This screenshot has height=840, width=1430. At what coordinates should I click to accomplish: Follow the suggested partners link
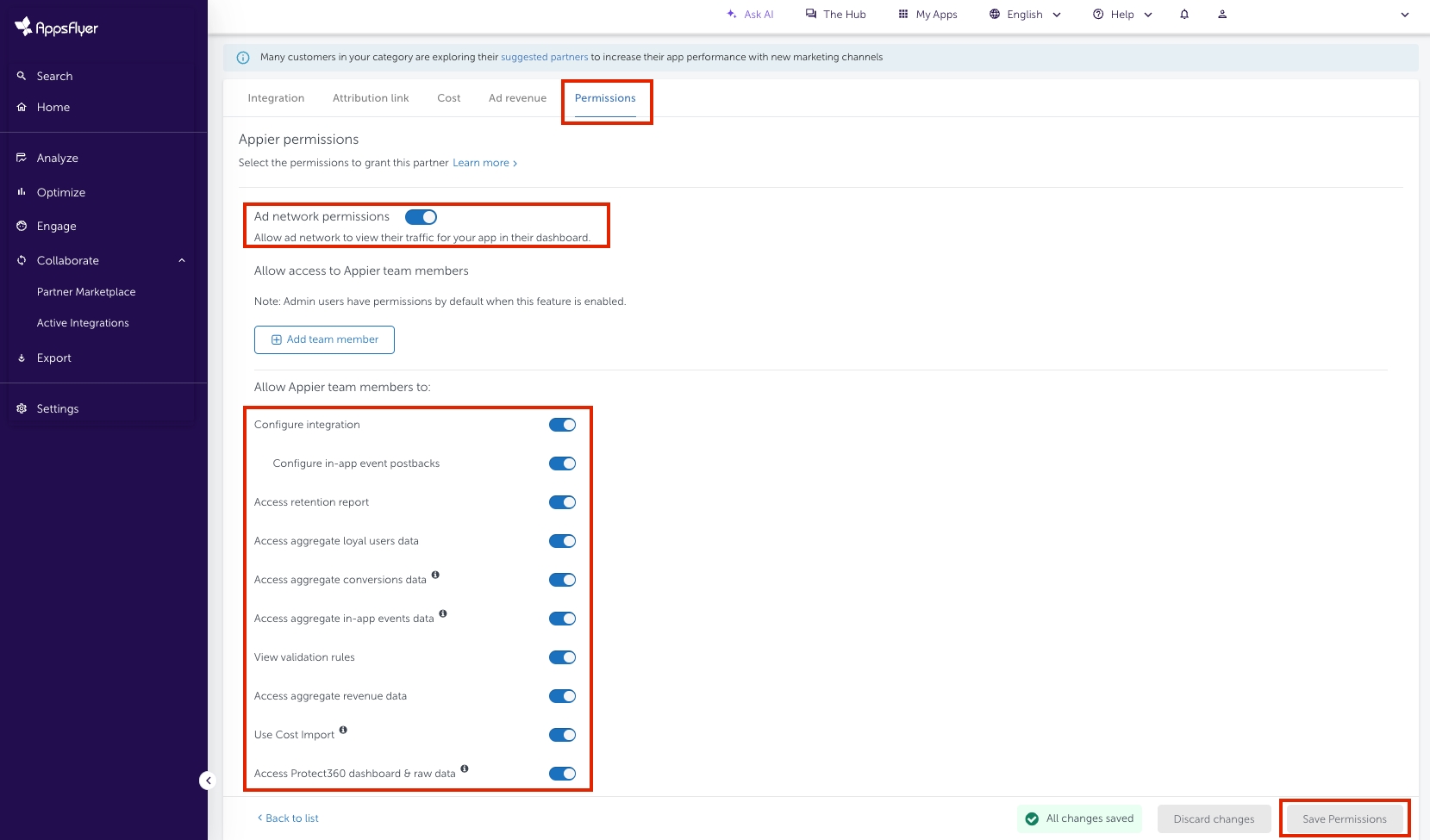coord(544,58)
